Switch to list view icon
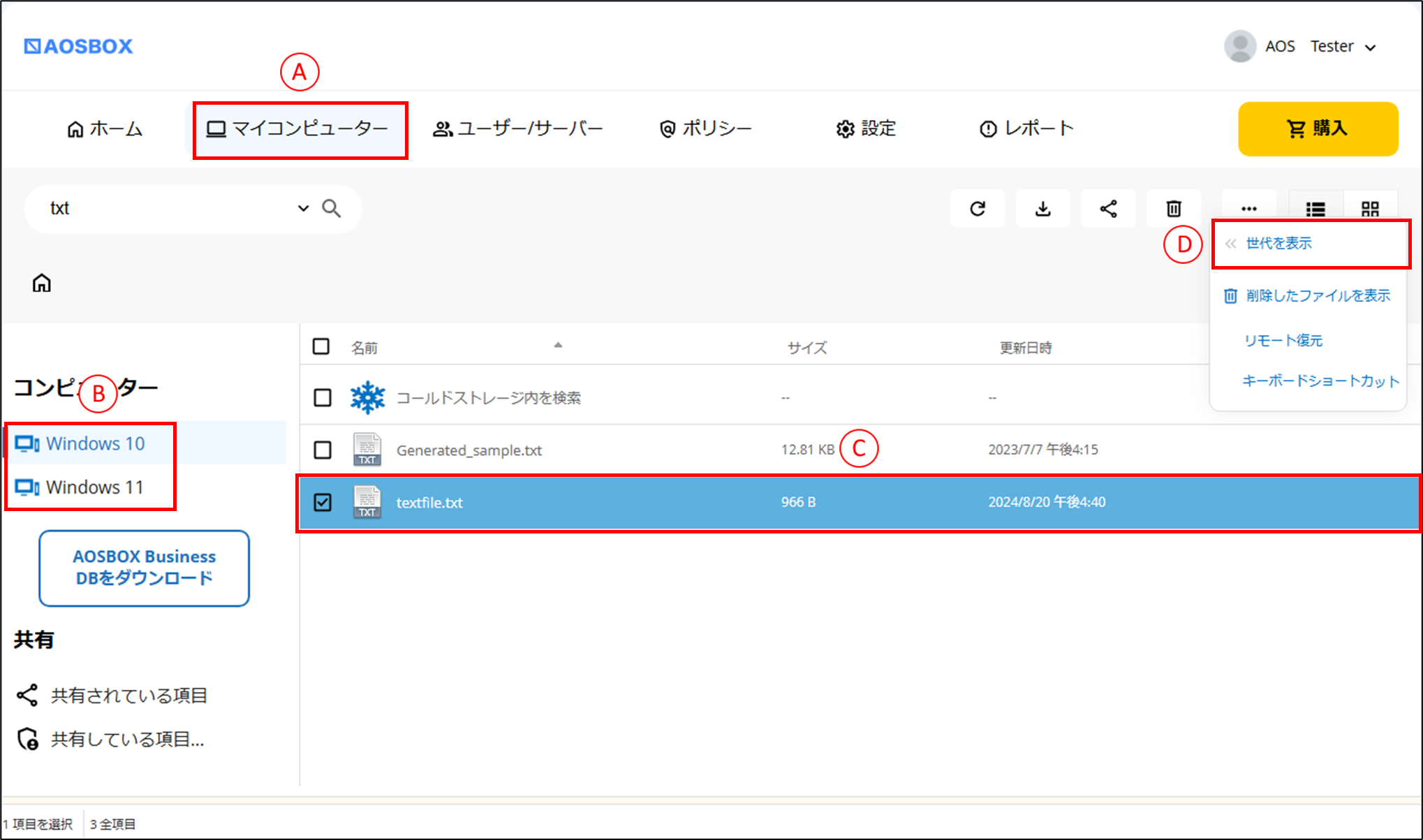 [1315, 209]
